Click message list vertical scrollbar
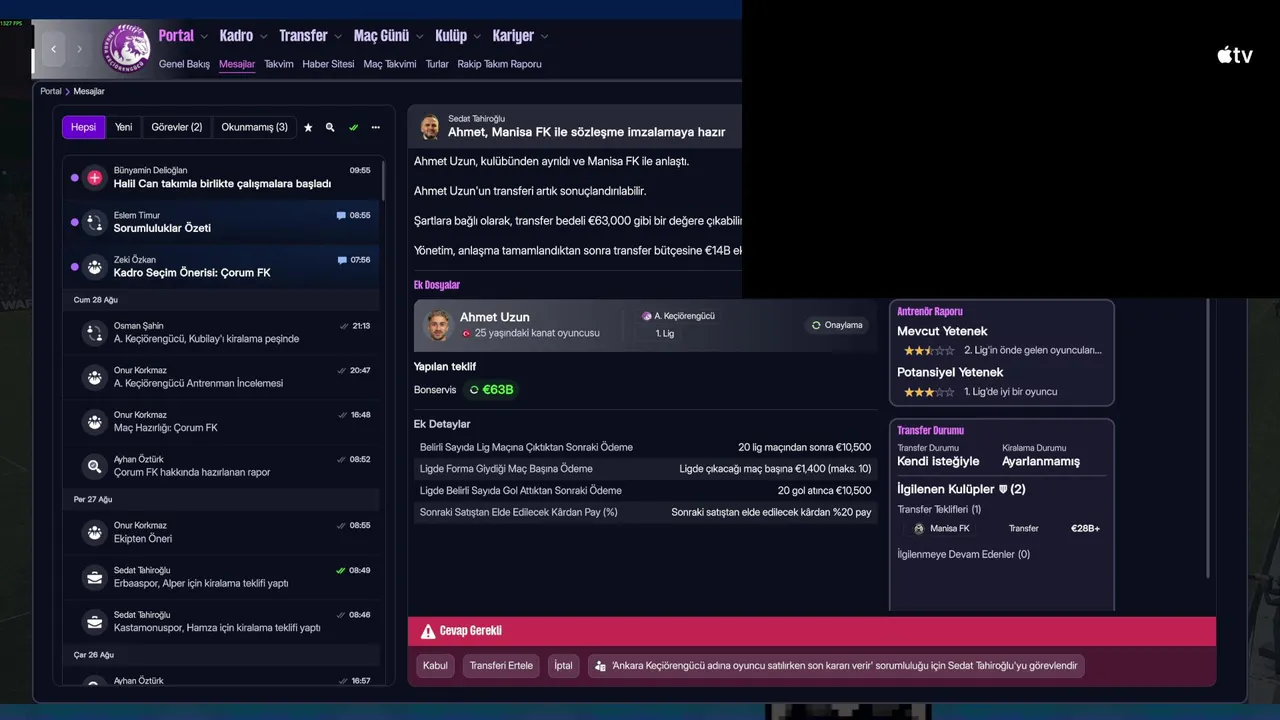The width and height of the screenshot is (1280, 720). pos(383,182)
